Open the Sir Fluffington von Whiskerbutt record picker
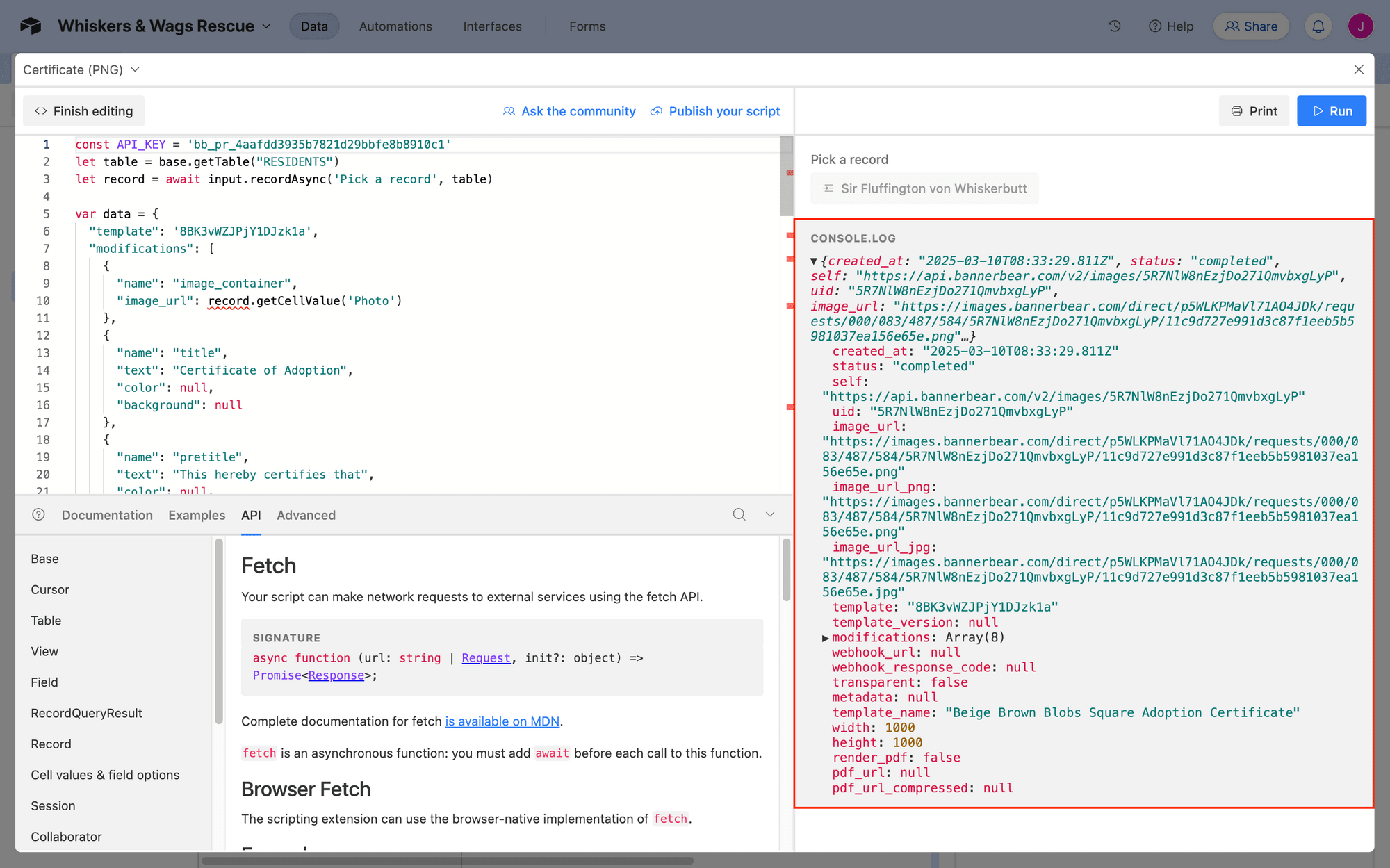 coord(924,188)
